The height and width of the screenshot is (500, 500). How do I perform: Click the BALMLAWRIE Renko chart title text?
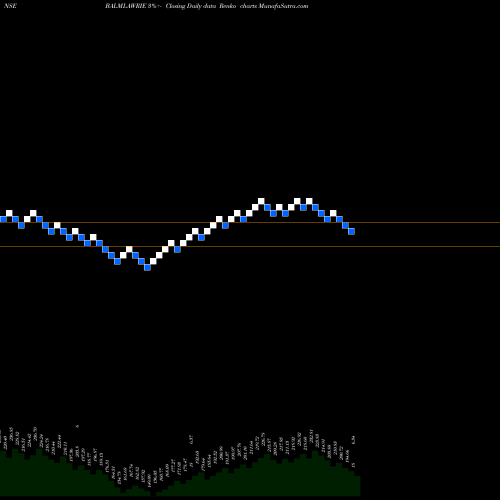pos(207,6)
